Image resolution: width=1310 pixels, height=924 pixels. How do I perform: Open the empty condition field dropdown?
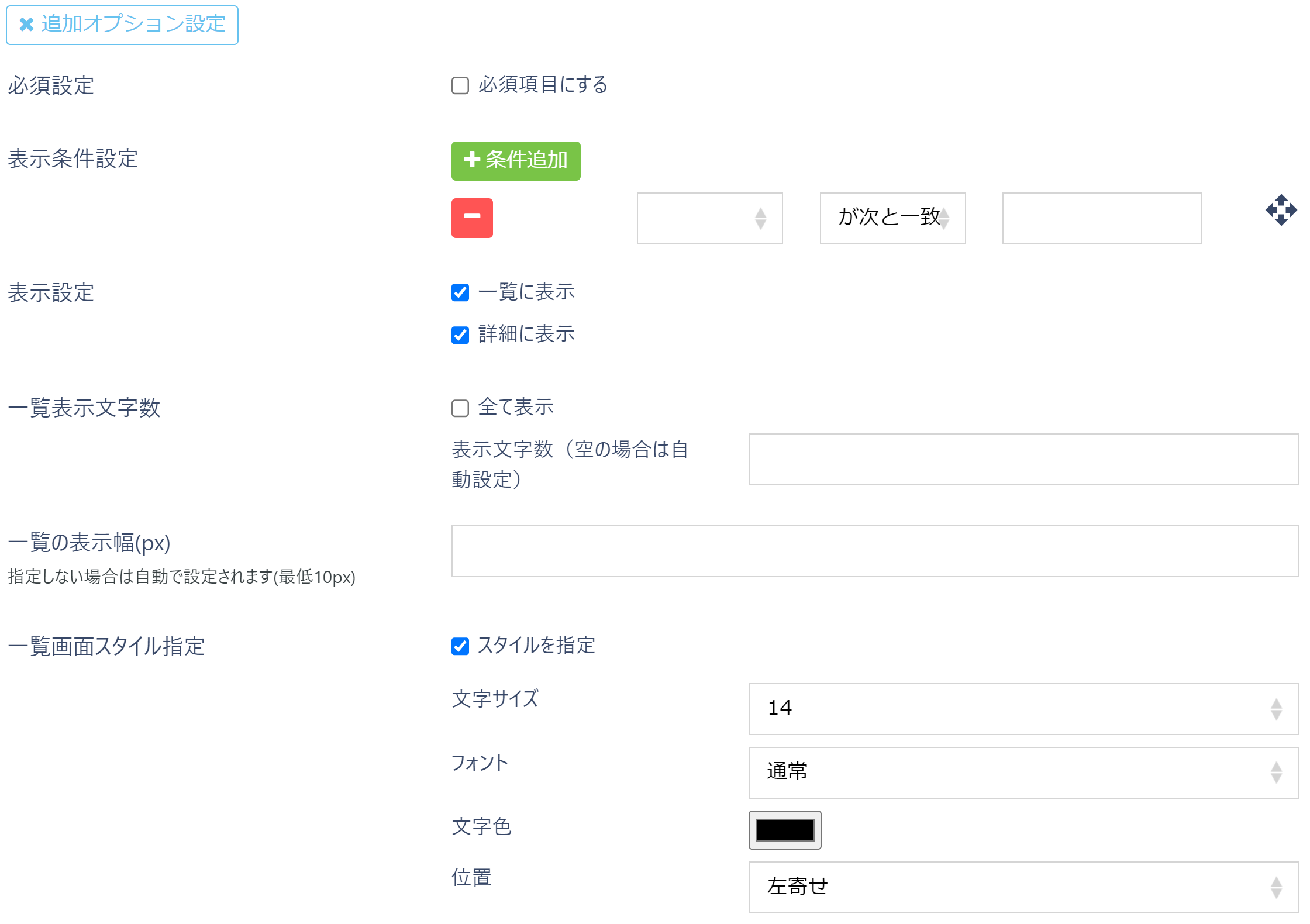pos(709,218)
